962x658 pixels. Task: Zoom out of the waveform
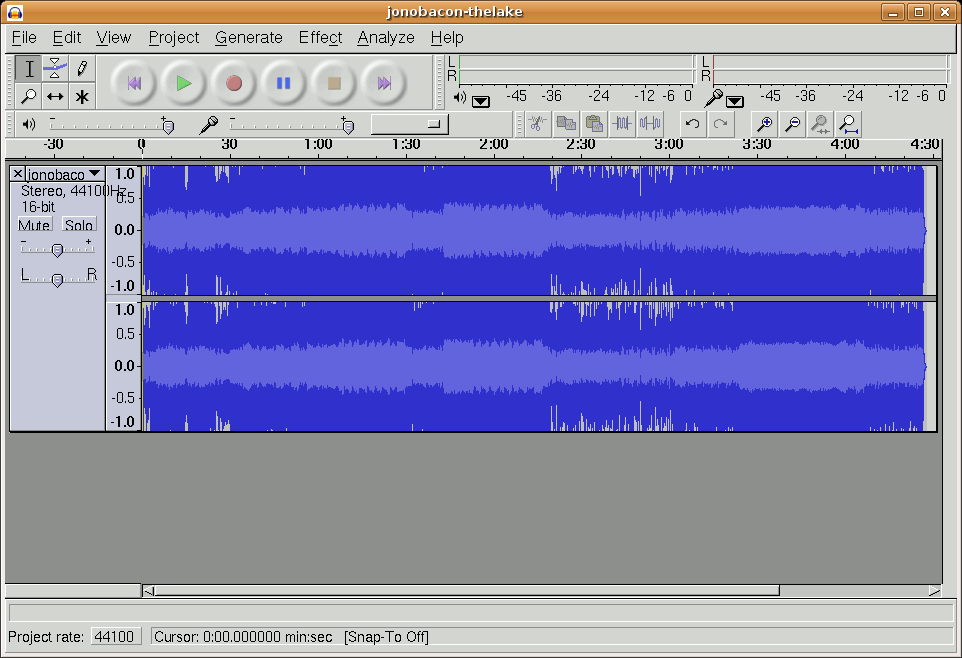(793, 124)
